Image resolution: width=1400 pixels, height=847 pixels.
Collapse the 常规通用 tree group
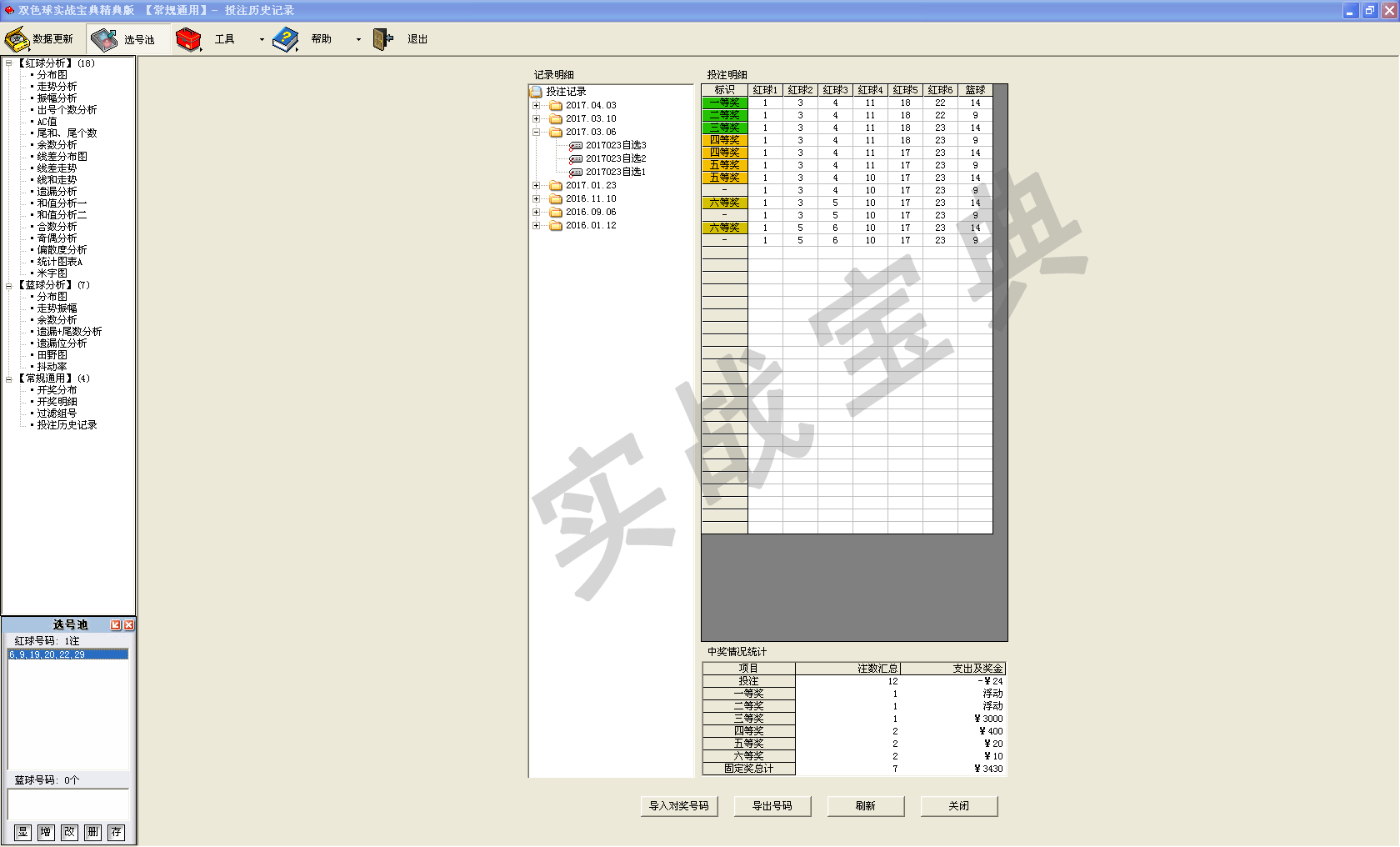click(8, 378)
